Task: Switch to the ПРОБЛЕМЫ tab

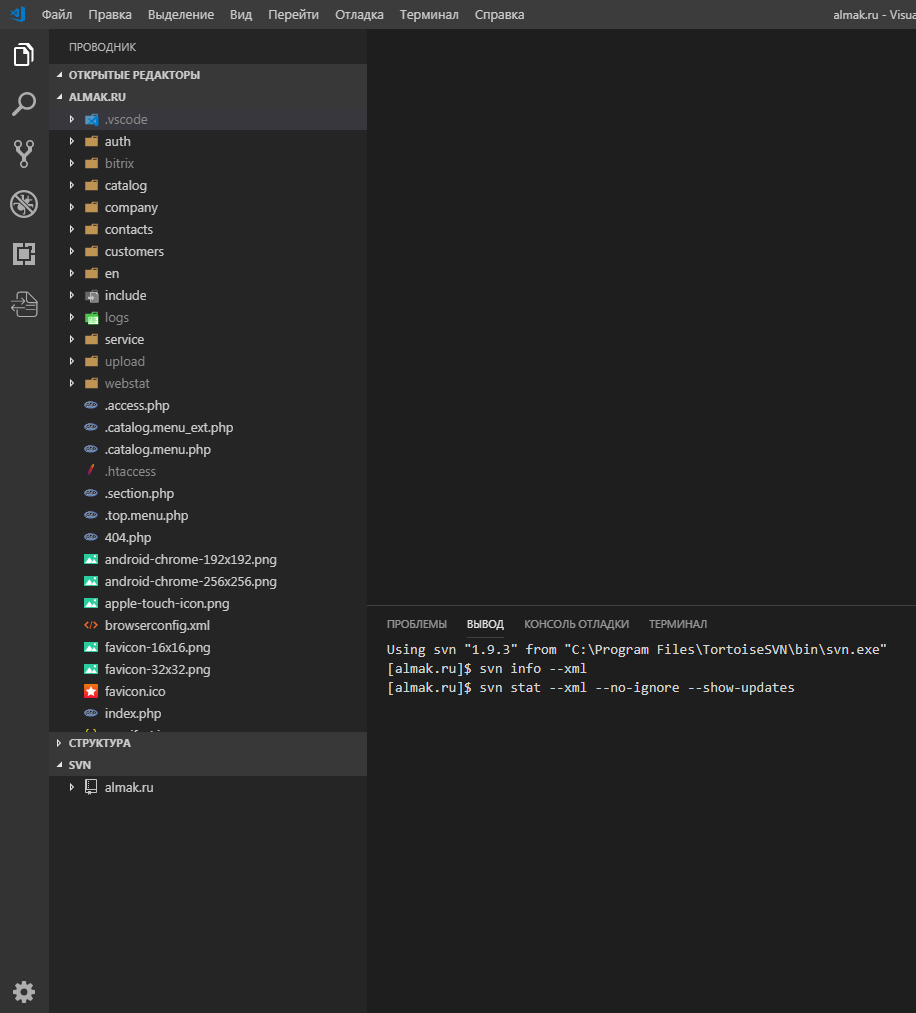Action: click(416, 624)
